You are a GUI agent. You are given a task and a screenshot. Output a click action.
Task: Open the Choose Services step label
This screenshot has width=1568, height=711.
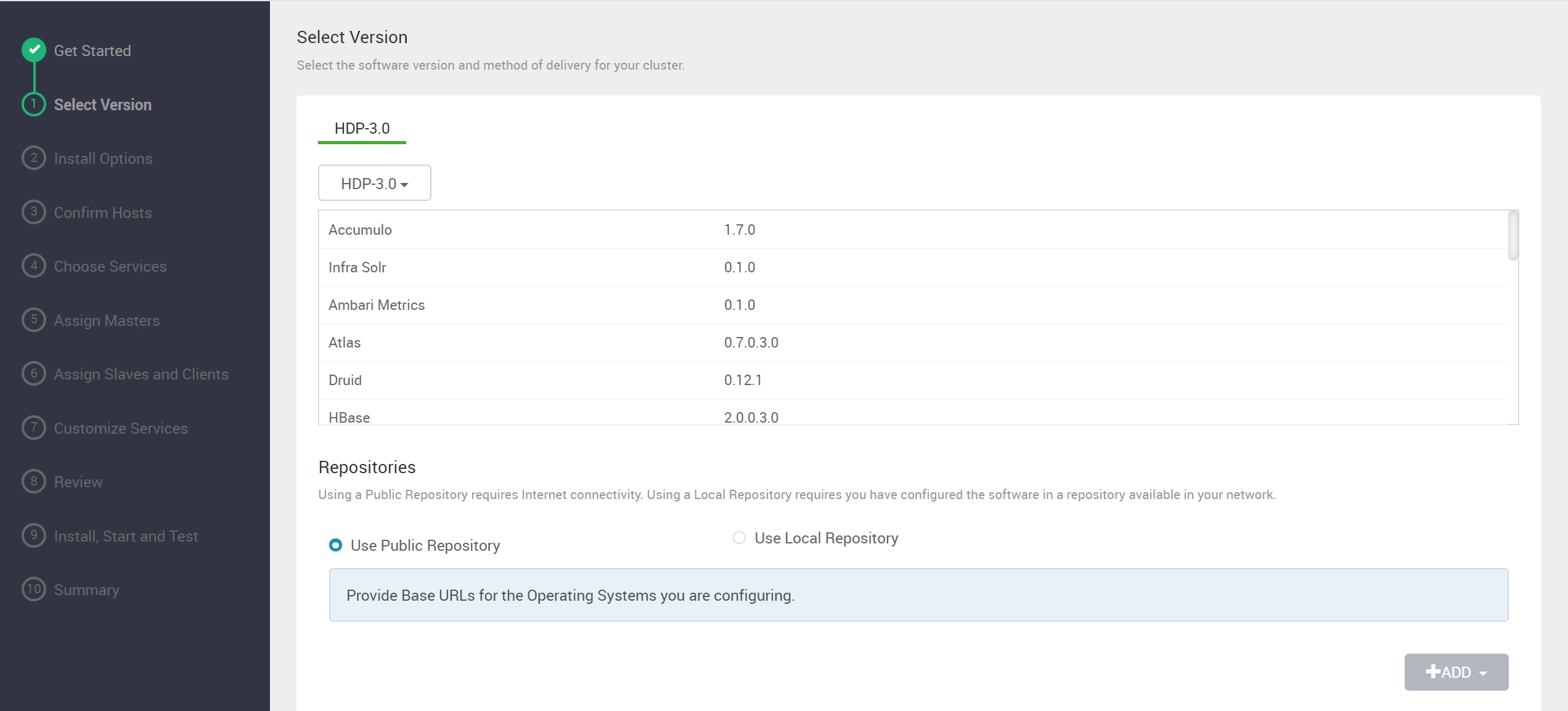(110, 266)
